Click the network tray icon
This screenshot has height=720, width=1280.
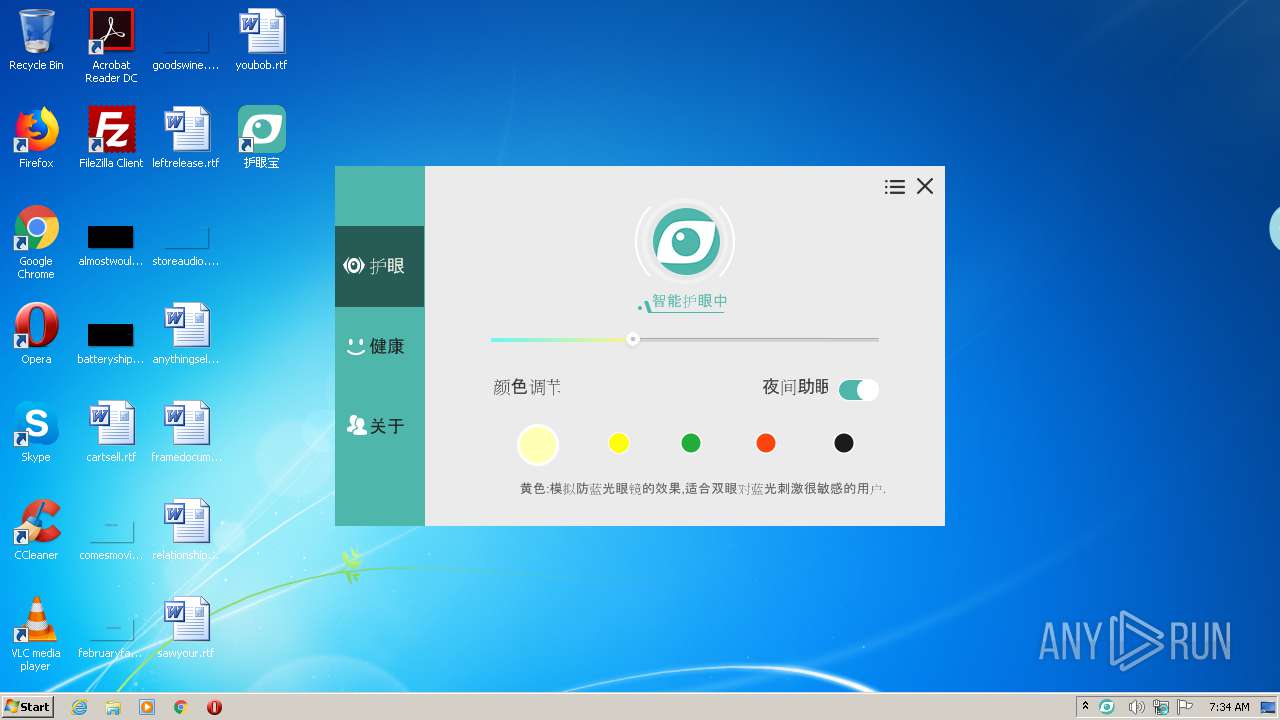point(1161,707)
